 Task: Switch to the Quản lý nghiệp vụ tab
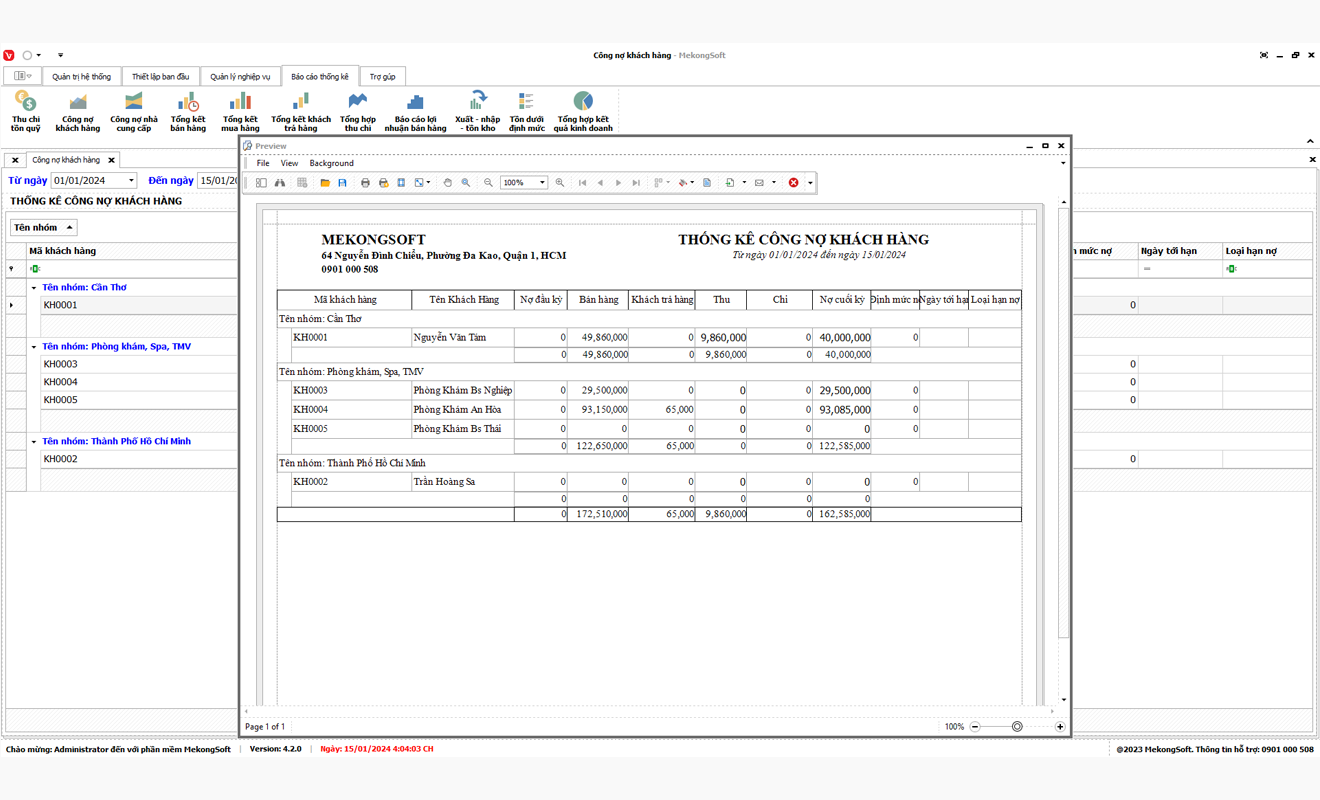[240, 77]
